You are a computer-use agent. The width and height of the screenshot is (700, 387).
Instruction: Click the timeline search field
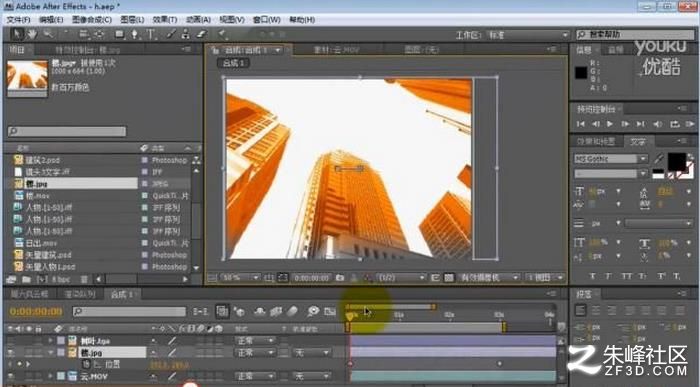[x=129, y=312]
